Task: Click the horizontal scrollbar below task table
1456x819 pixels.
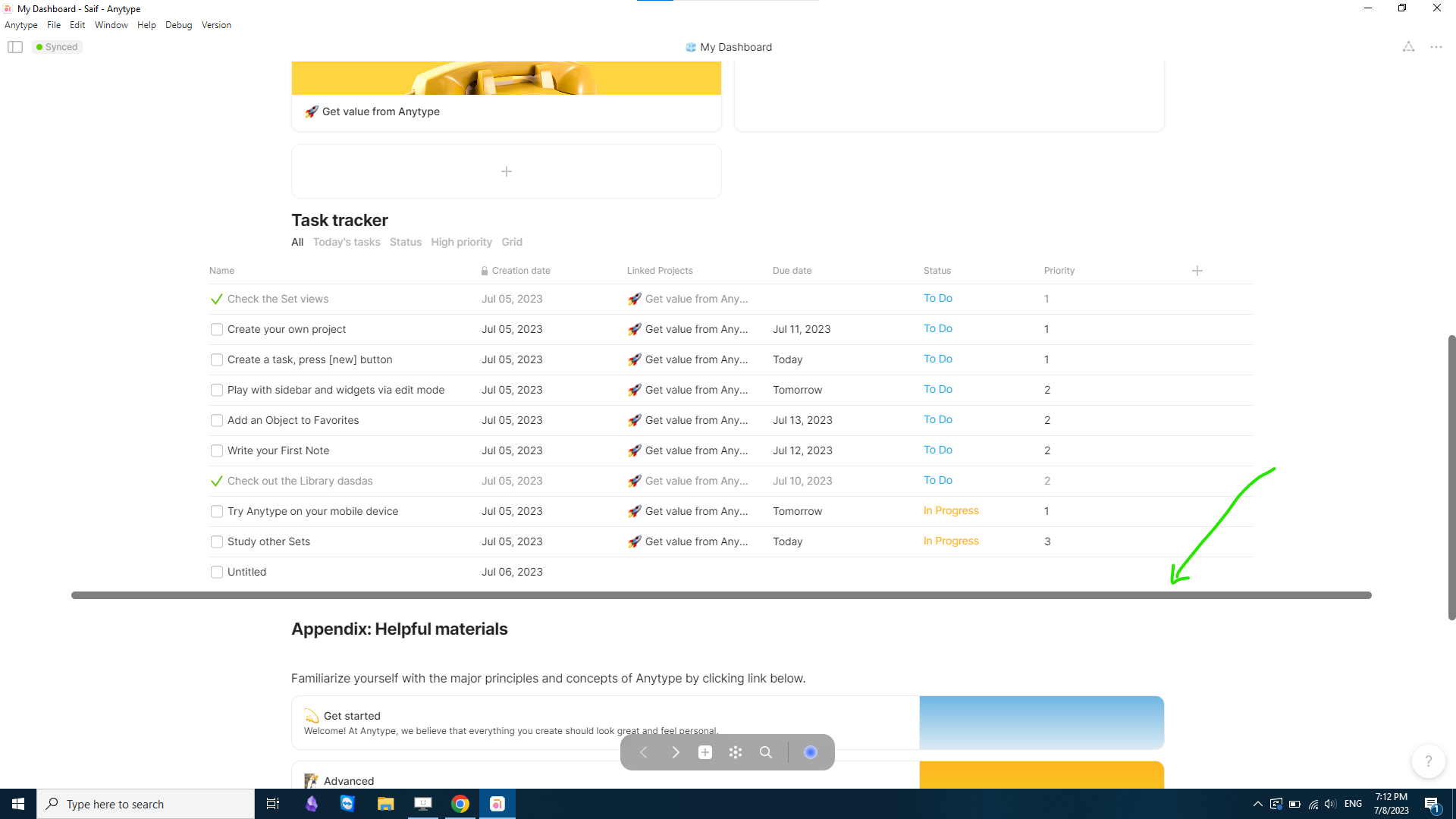Action: pyautogui.click(x=720, y=595)
